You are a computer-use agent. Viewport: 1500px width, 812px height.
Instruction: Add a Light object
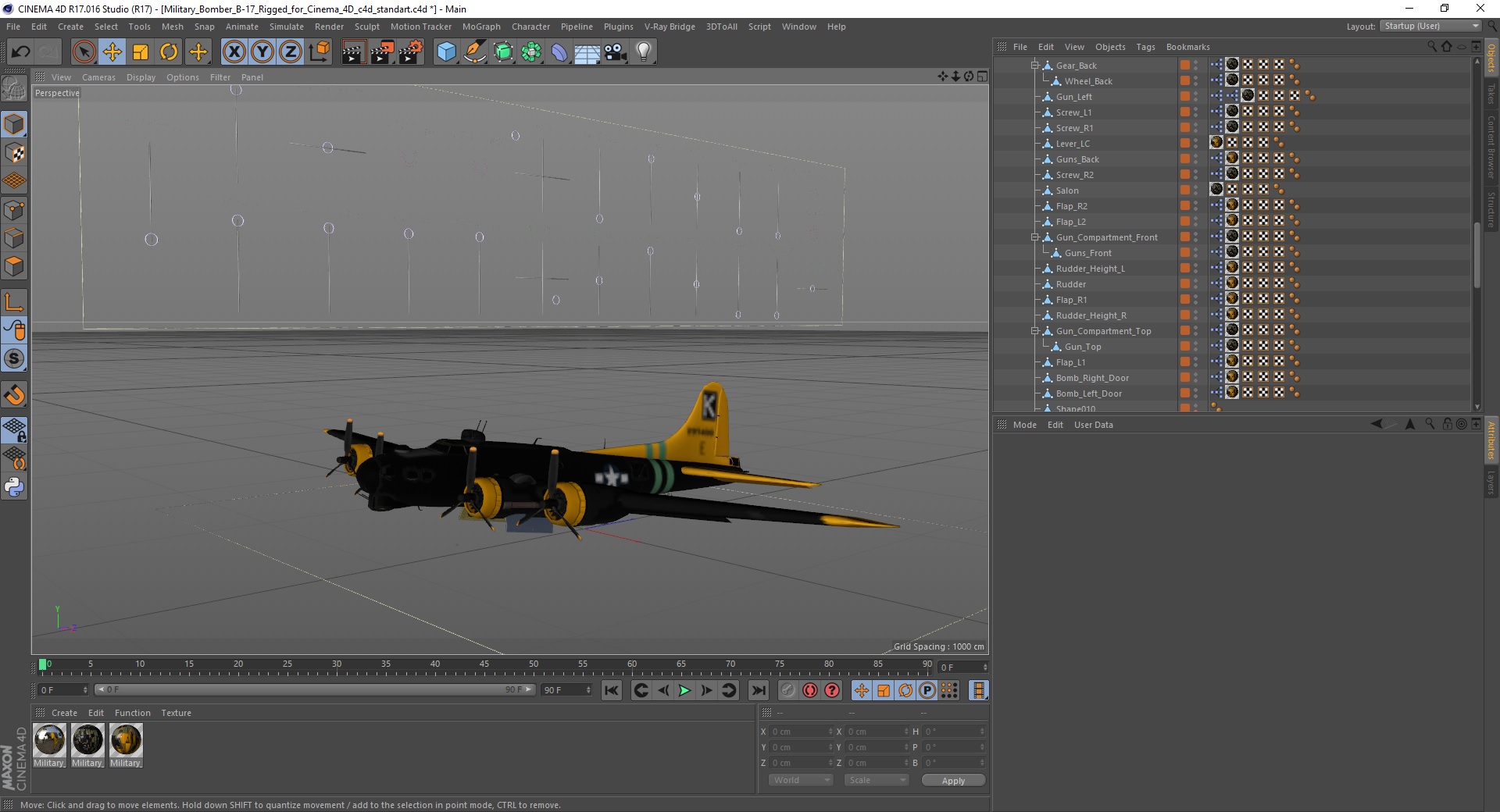(x=644, y=52)
